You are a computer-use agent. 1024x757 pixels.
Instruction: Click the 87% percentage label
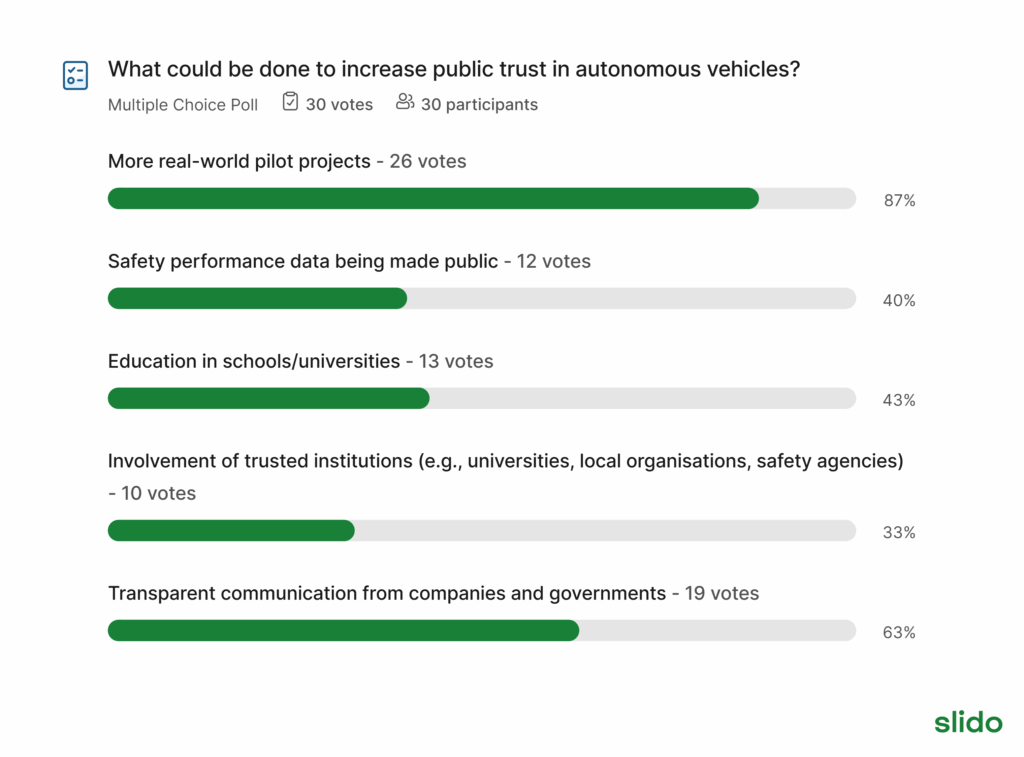[899, 201]
